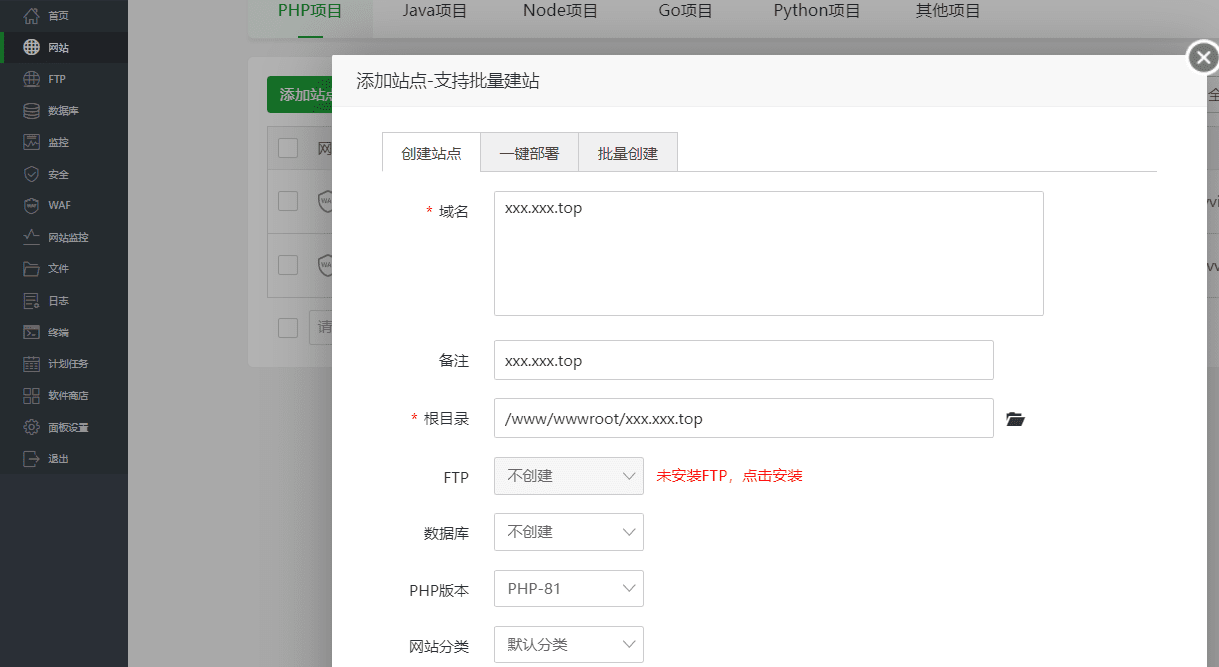
Task: Expand the 数据库 dropdown in dialog
Action: (568, 532)
